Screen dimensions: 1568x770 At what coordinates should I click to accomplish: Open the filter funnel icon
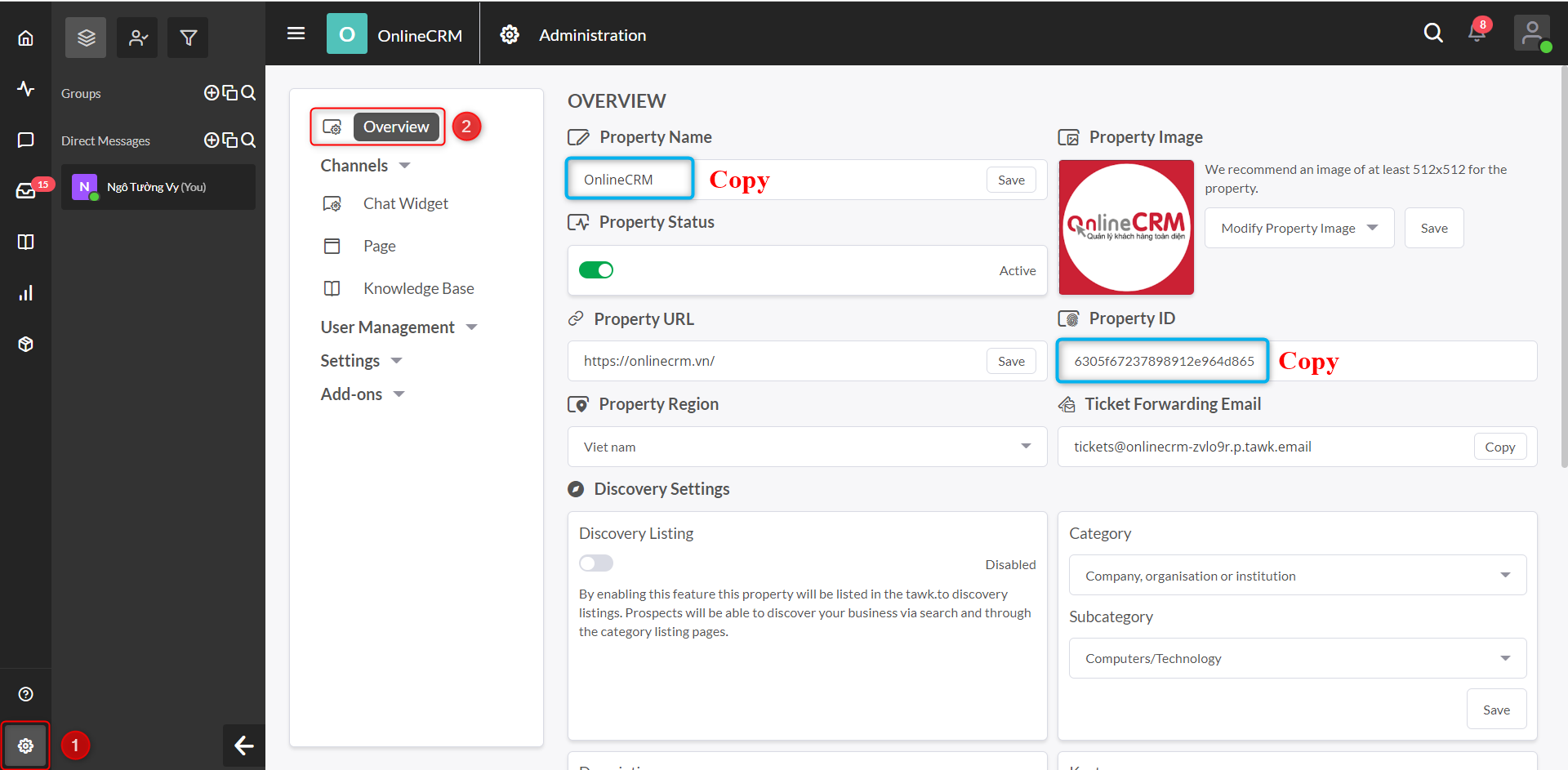click(188, 38)
